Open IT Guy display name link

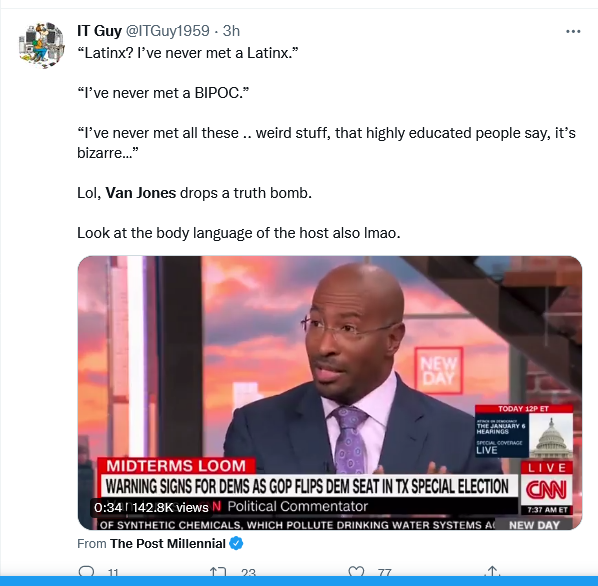(x=99, y=31)
